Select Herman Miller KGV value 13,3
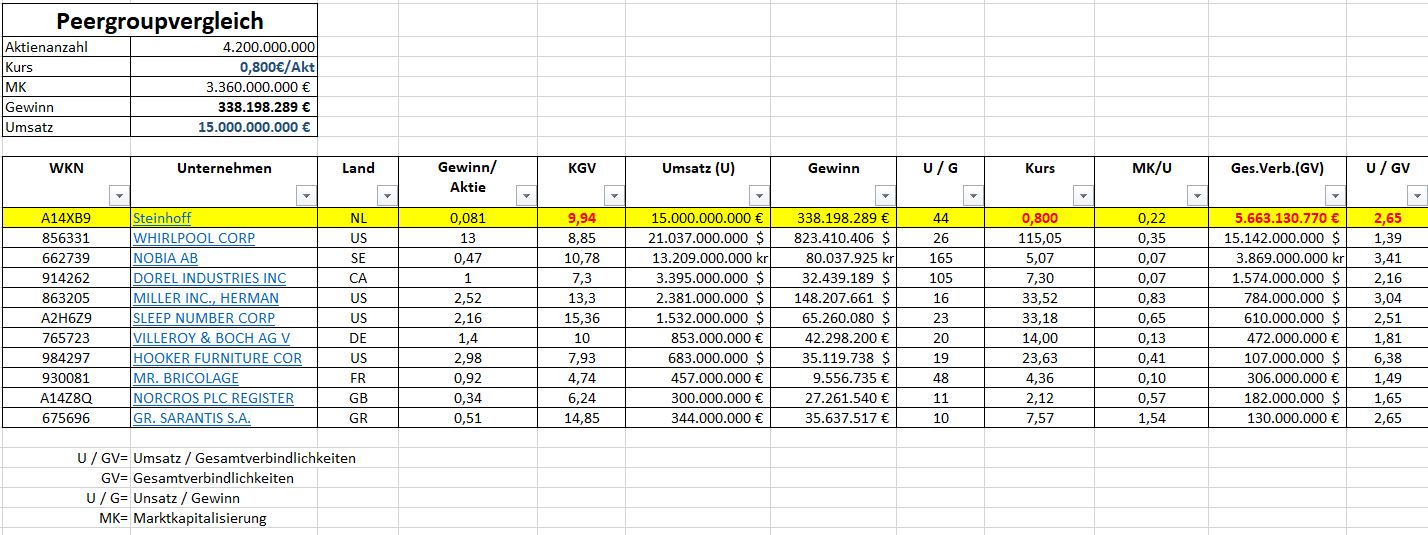 (582, 298)
